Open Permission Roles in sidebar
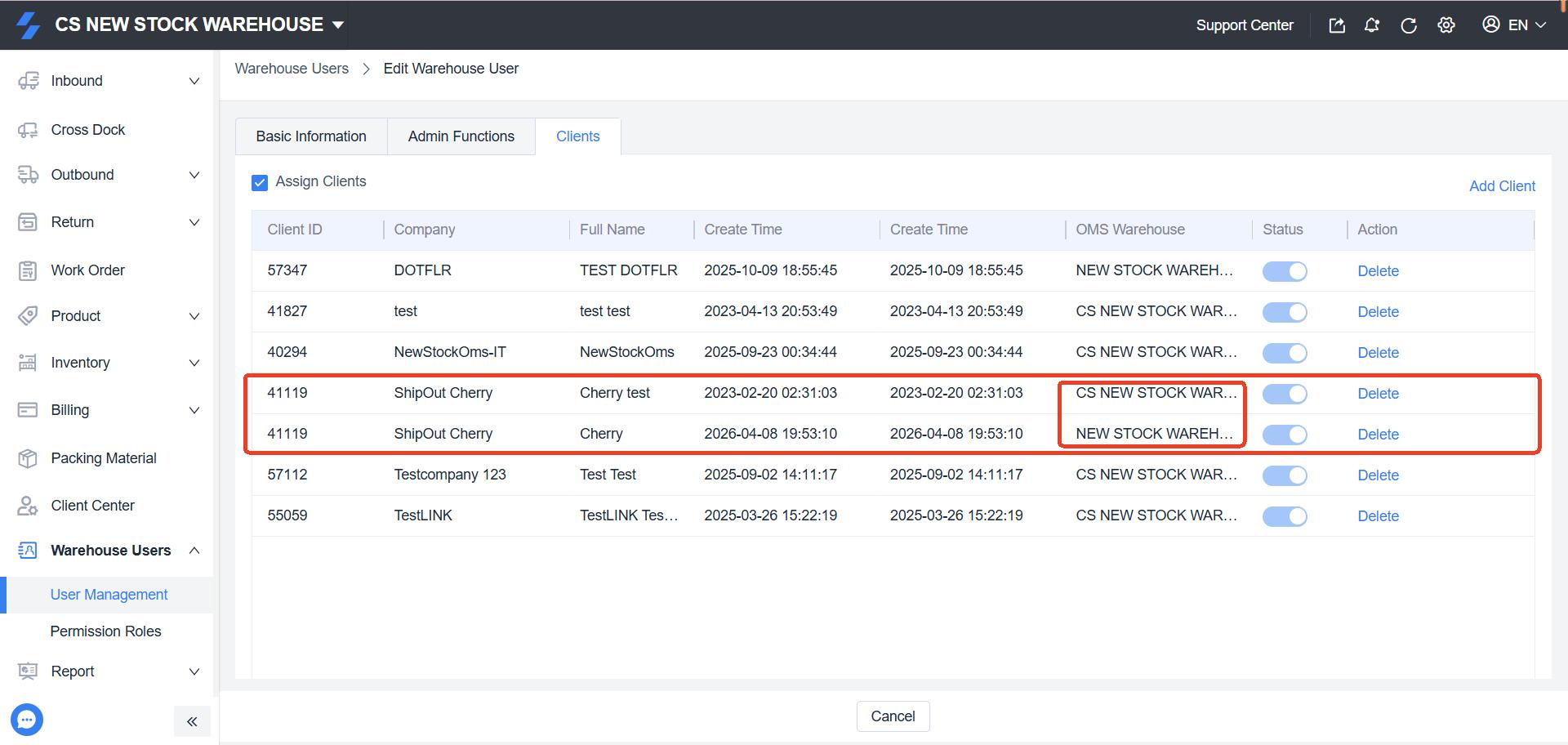 coord(105,631)
